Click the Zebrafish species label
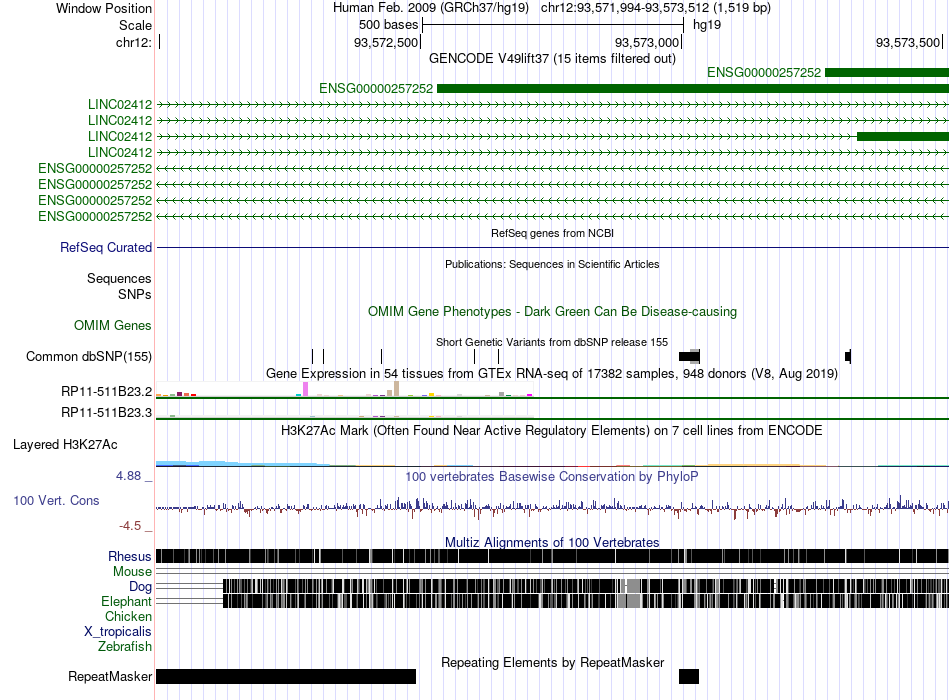 [125, 647]
